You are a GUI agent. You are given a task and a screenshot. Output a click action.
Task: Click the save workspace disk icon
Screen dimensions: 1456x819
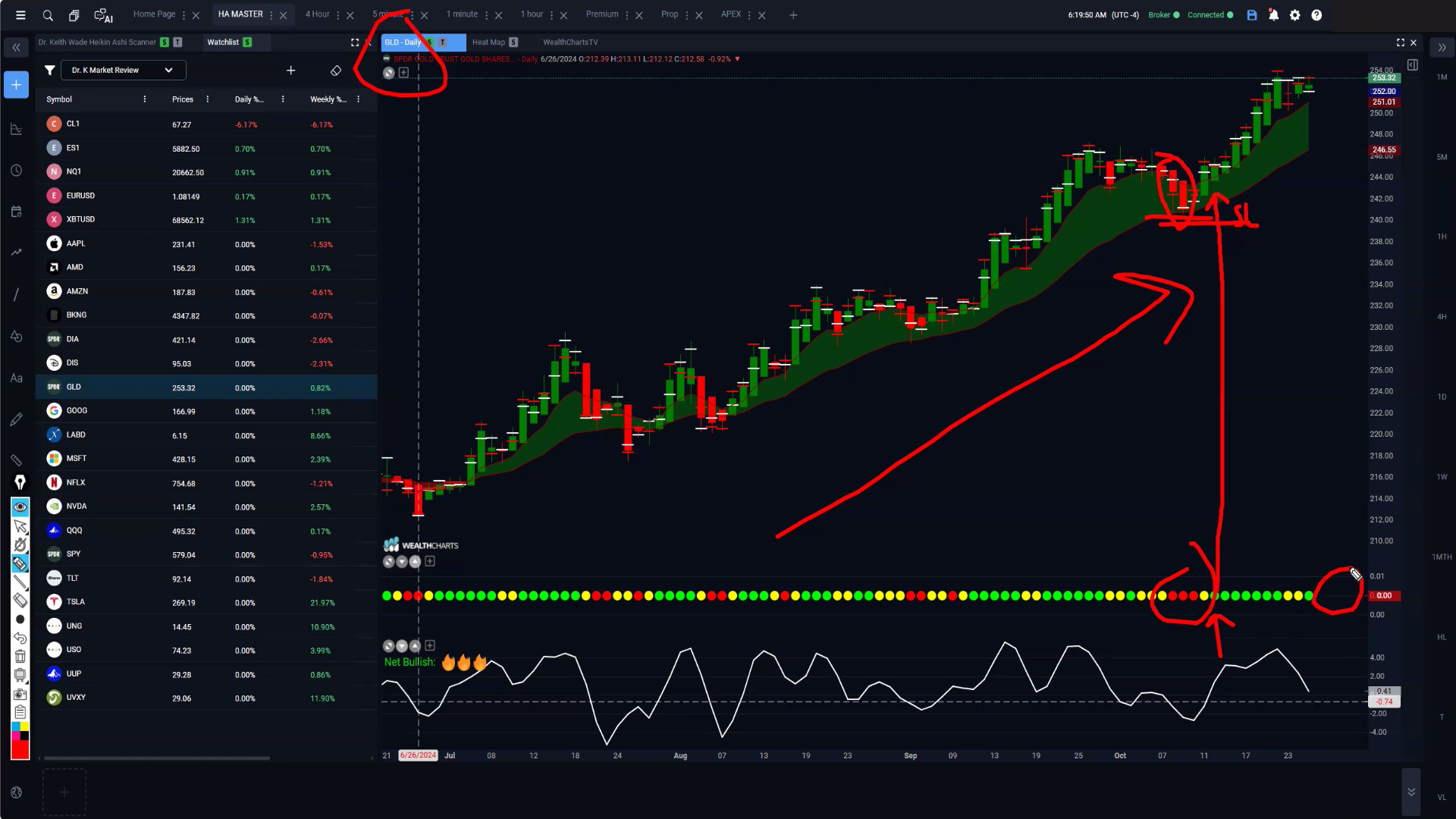[x=1252, y=15]
